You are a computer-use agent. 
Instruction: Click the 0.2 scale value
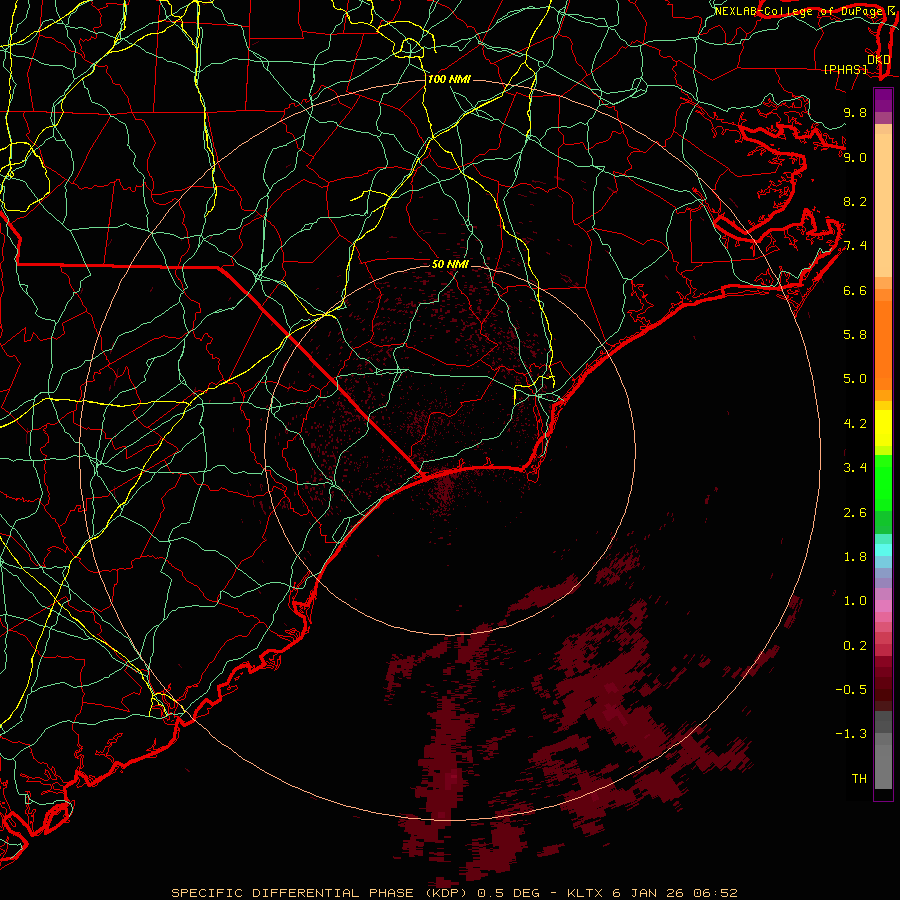[855, 646]
